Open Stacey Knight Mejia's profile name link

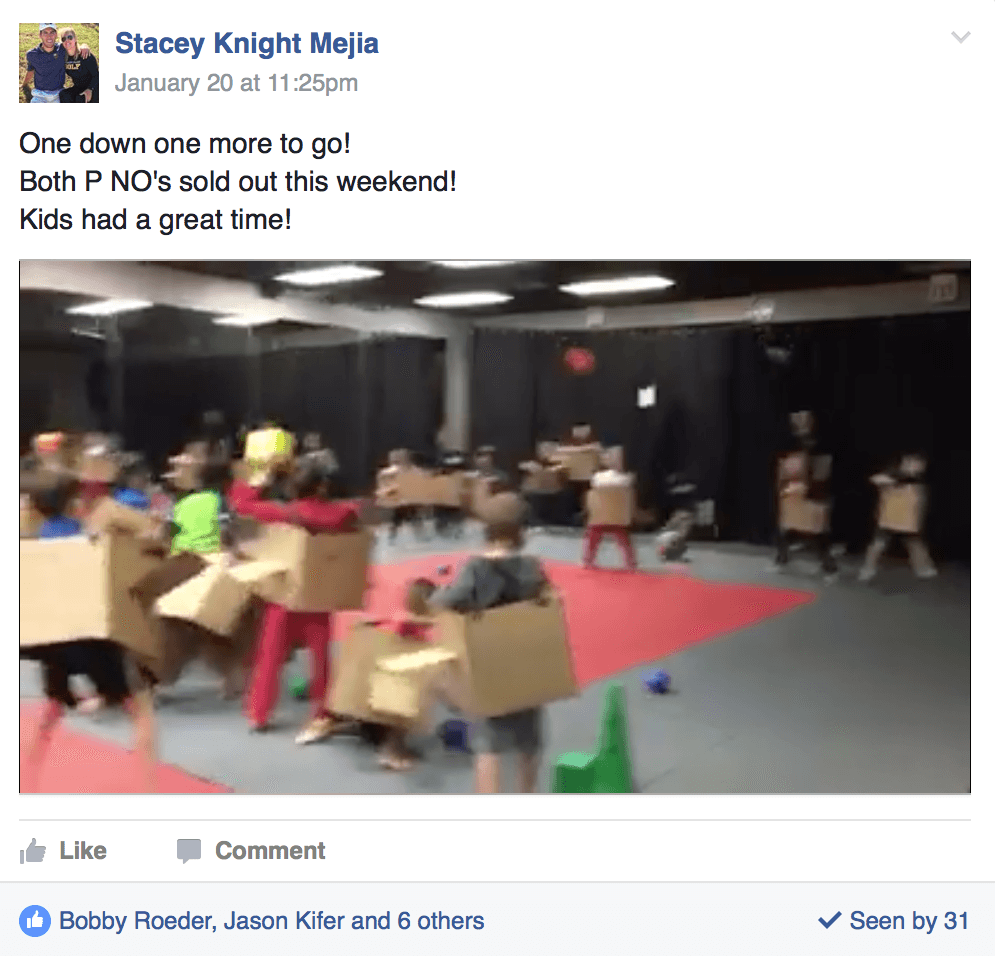tap(247, 44)
